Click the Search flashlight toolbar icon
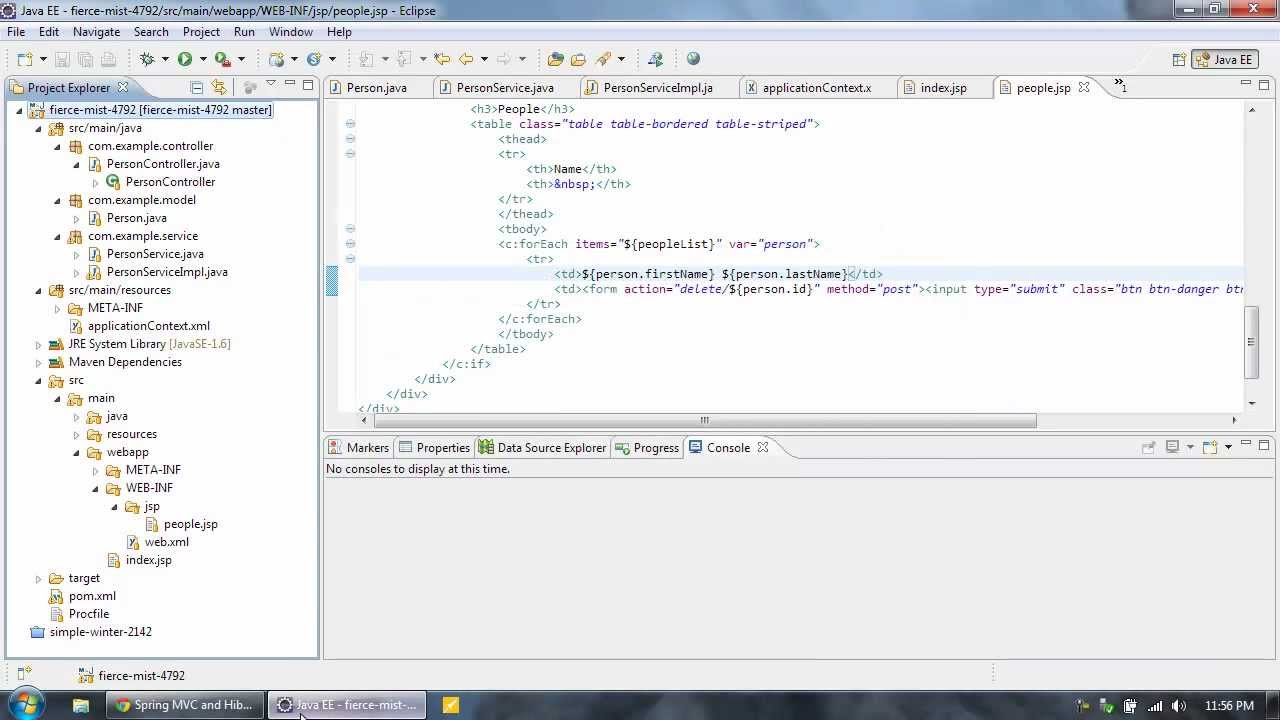This screenshot has width=1280, height=720. 602,59
